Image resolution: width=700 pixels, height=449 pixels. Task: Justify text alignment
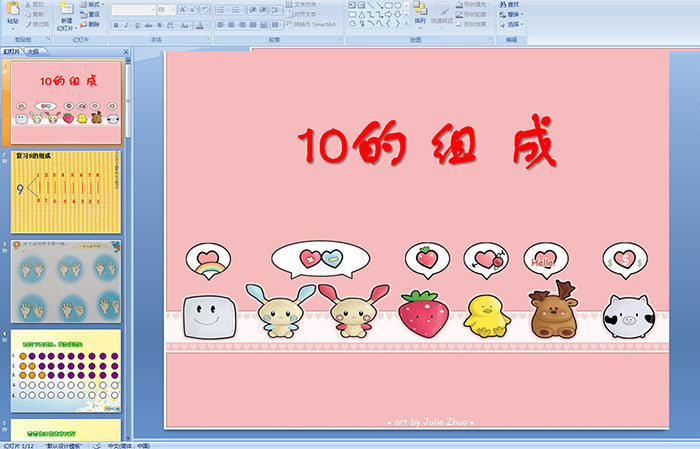pyautogui.click(x=253, y=25)
